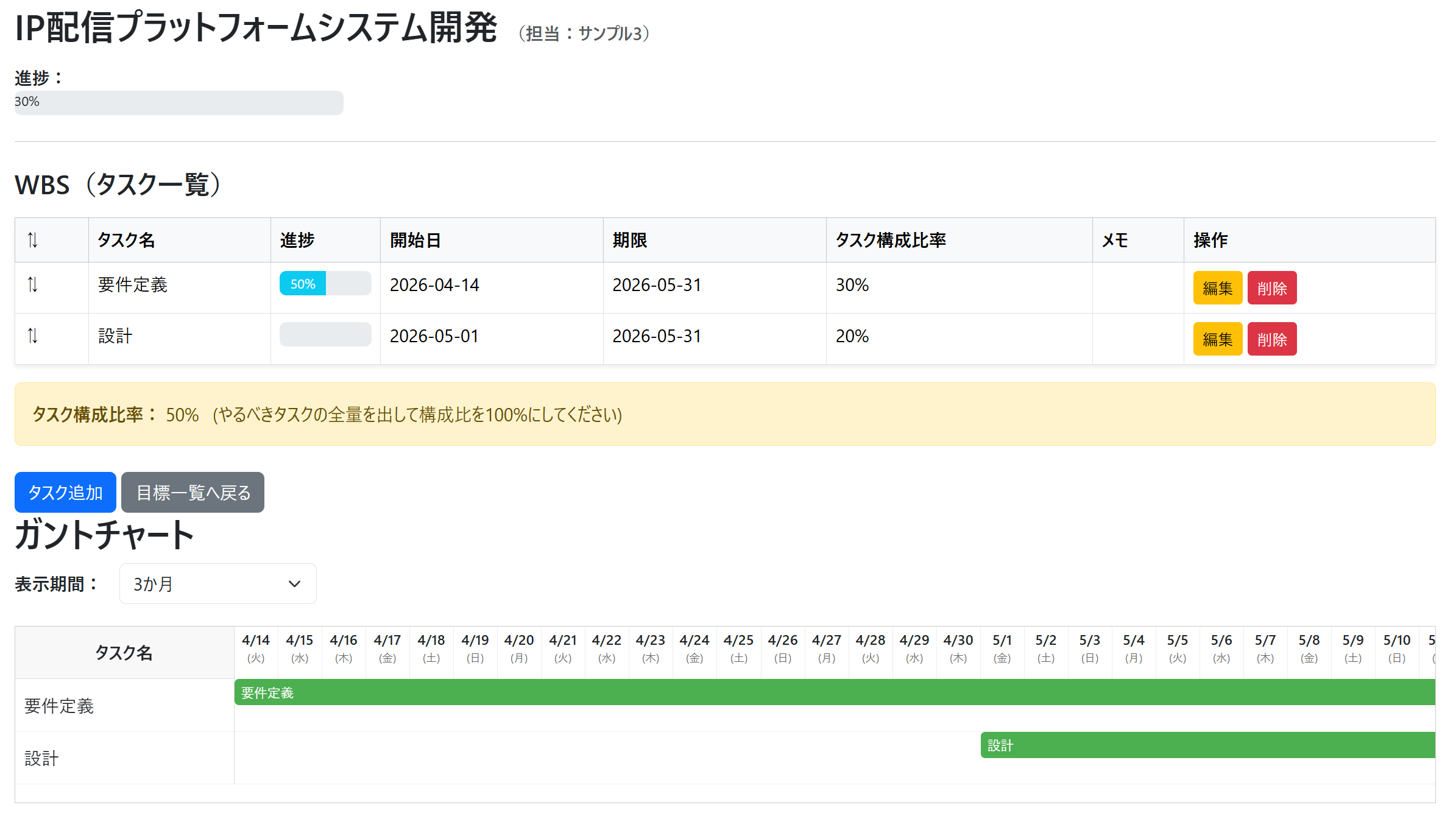Go back with 目標一覧へ戻る button
The width and height of the screenshot is (1456, 833).
(193, 492)
